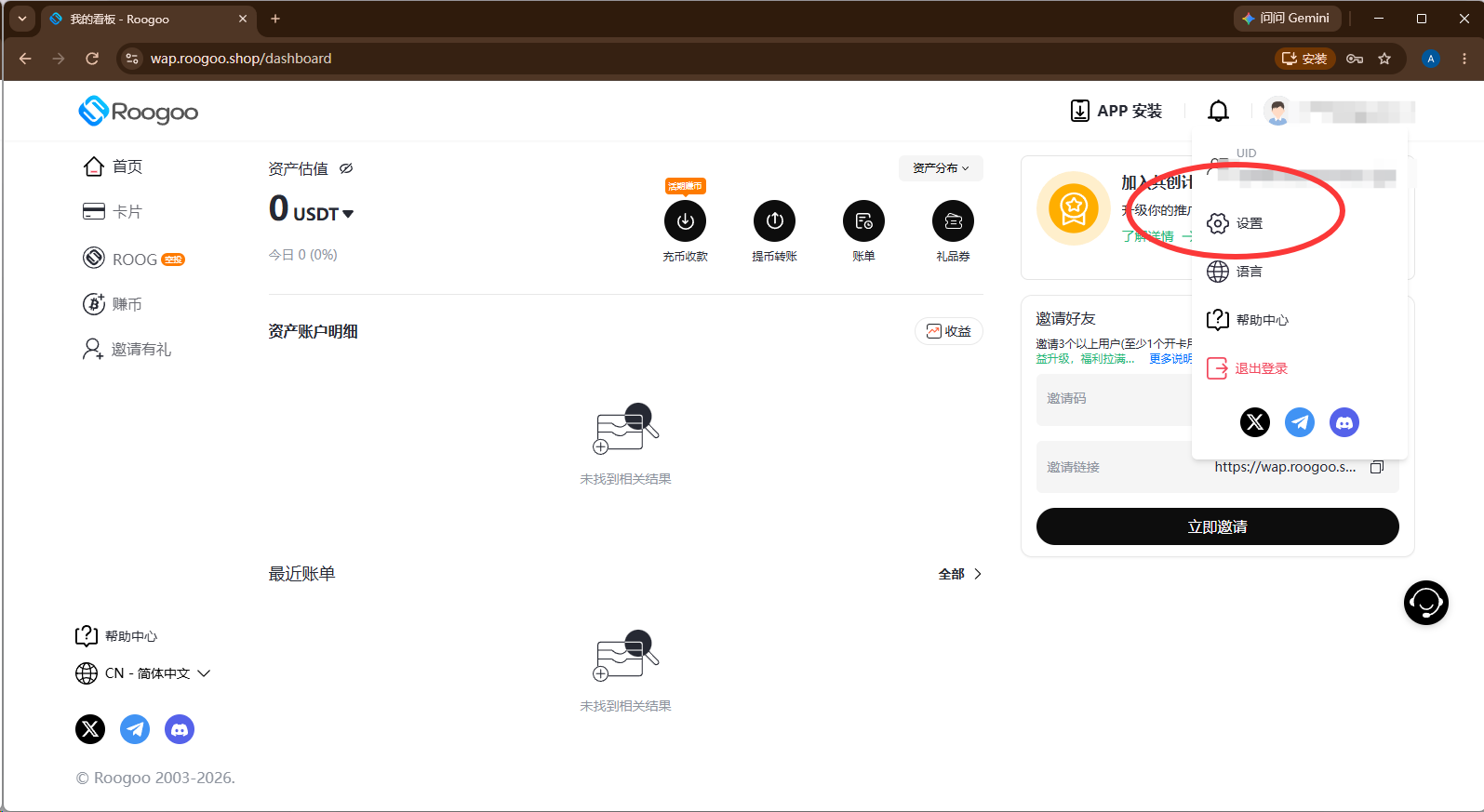This screenshot has width=1484, height=812.
Task: Click the 提币转账 withdraw icon
Action: click(x=774, y=220)
